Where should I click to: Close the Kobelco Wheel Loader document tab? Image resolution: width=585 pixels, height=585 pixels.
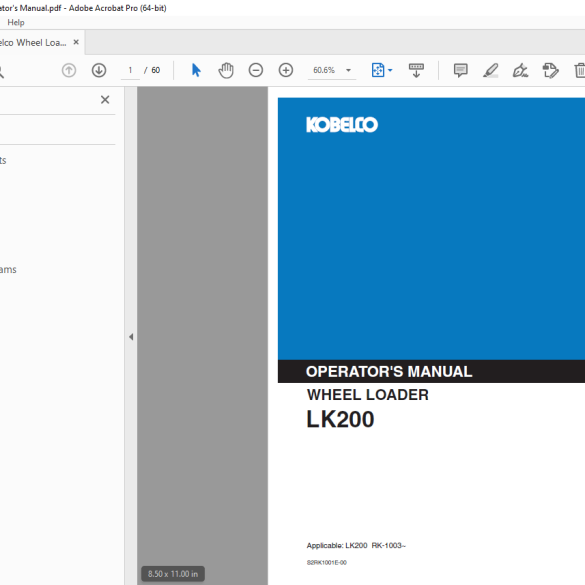click(76, 42)
